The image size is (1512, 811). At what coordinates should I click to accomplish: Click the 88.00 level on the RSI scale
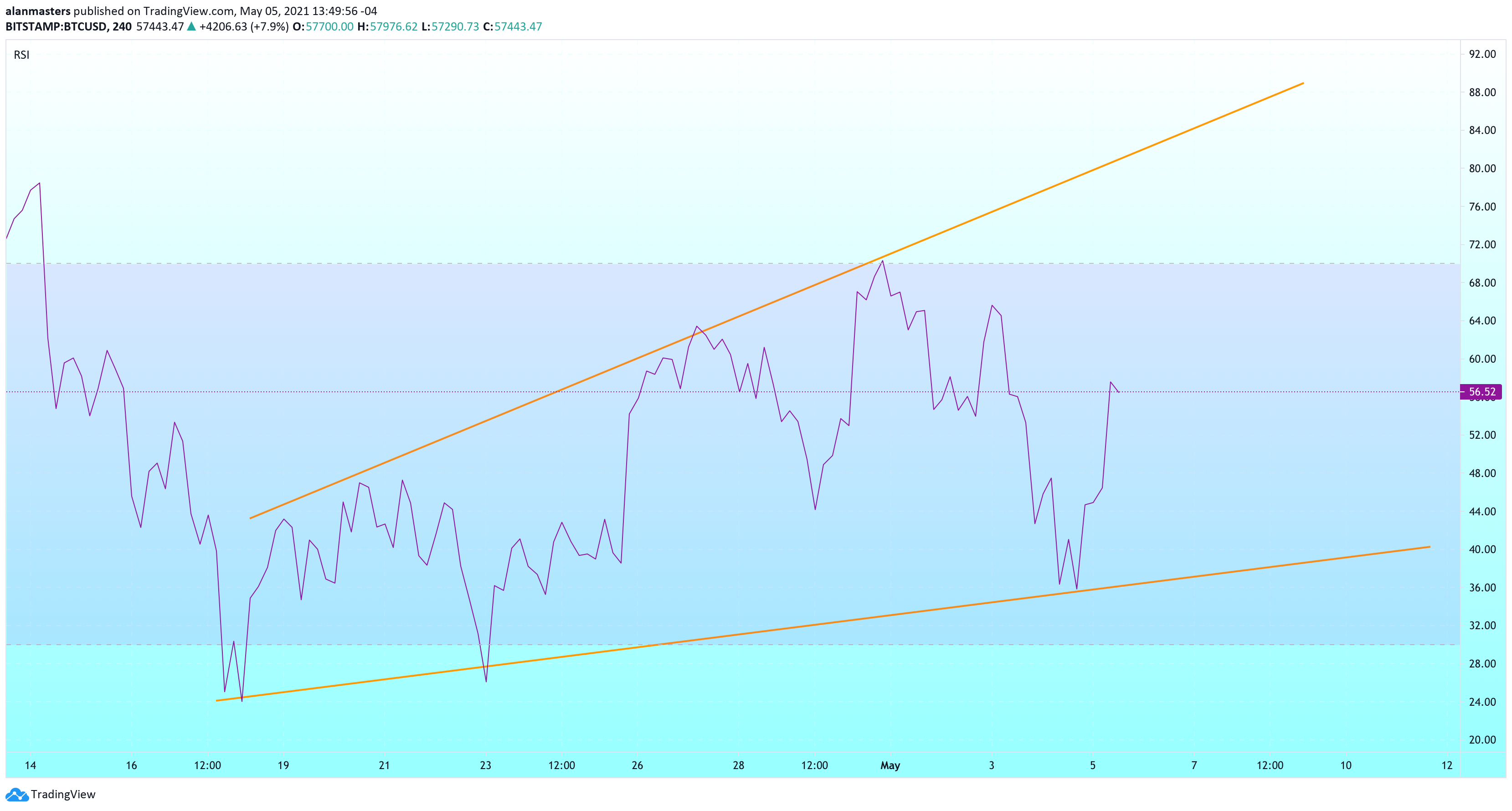click(x=1482, y=92)
